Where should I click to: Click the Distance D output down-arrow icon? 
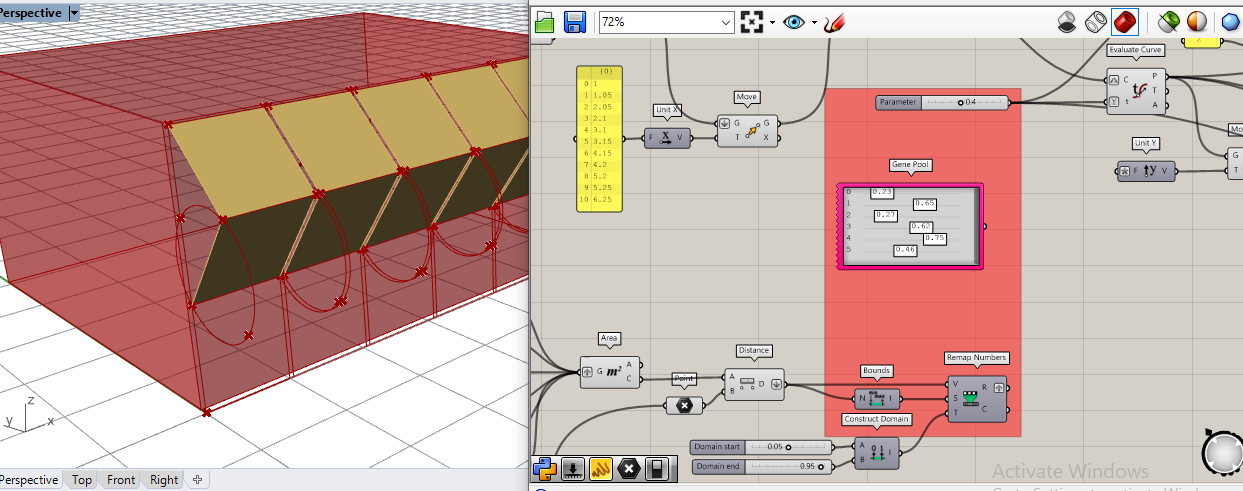(776, 384)
